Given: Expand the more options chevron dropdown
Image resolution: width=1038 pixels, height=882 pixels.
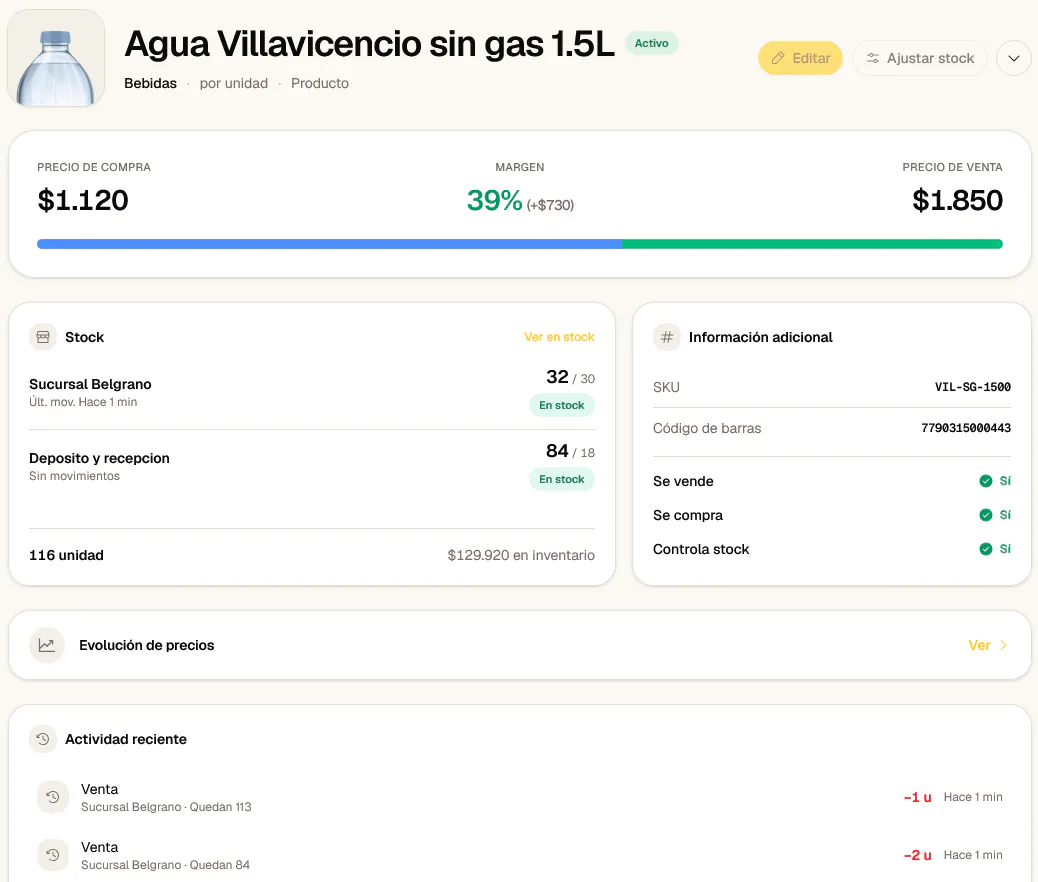Looking at the screenshot, I should tap(1014, 58).
